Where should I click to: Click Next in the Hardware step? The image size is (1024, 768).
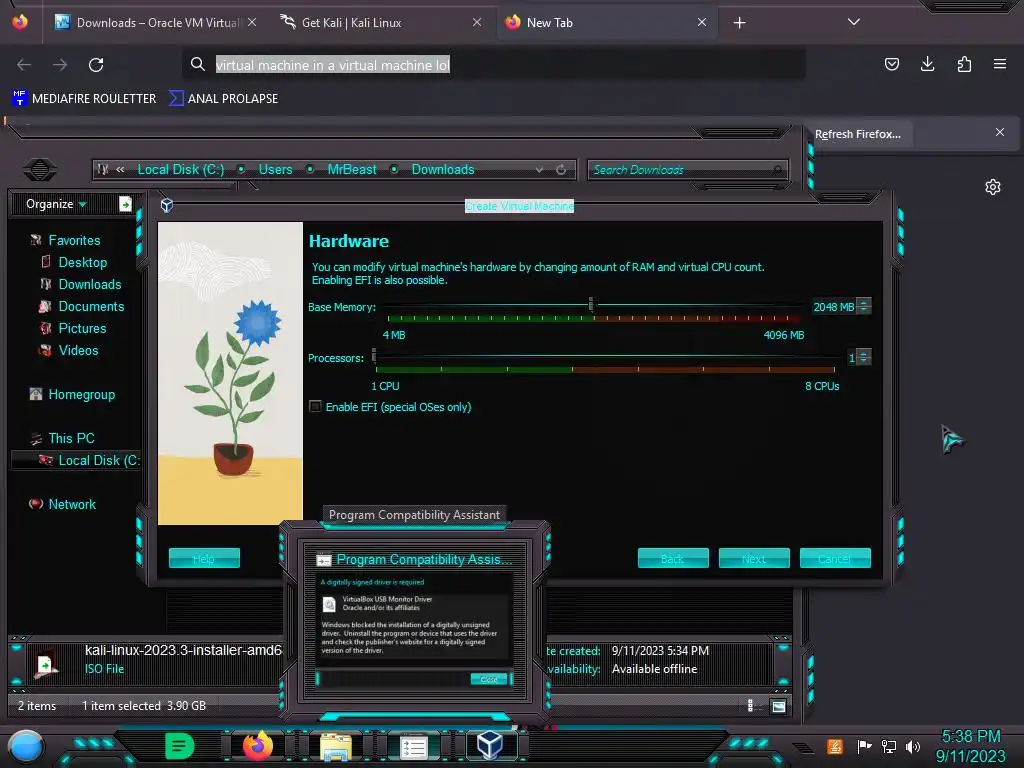754,558
